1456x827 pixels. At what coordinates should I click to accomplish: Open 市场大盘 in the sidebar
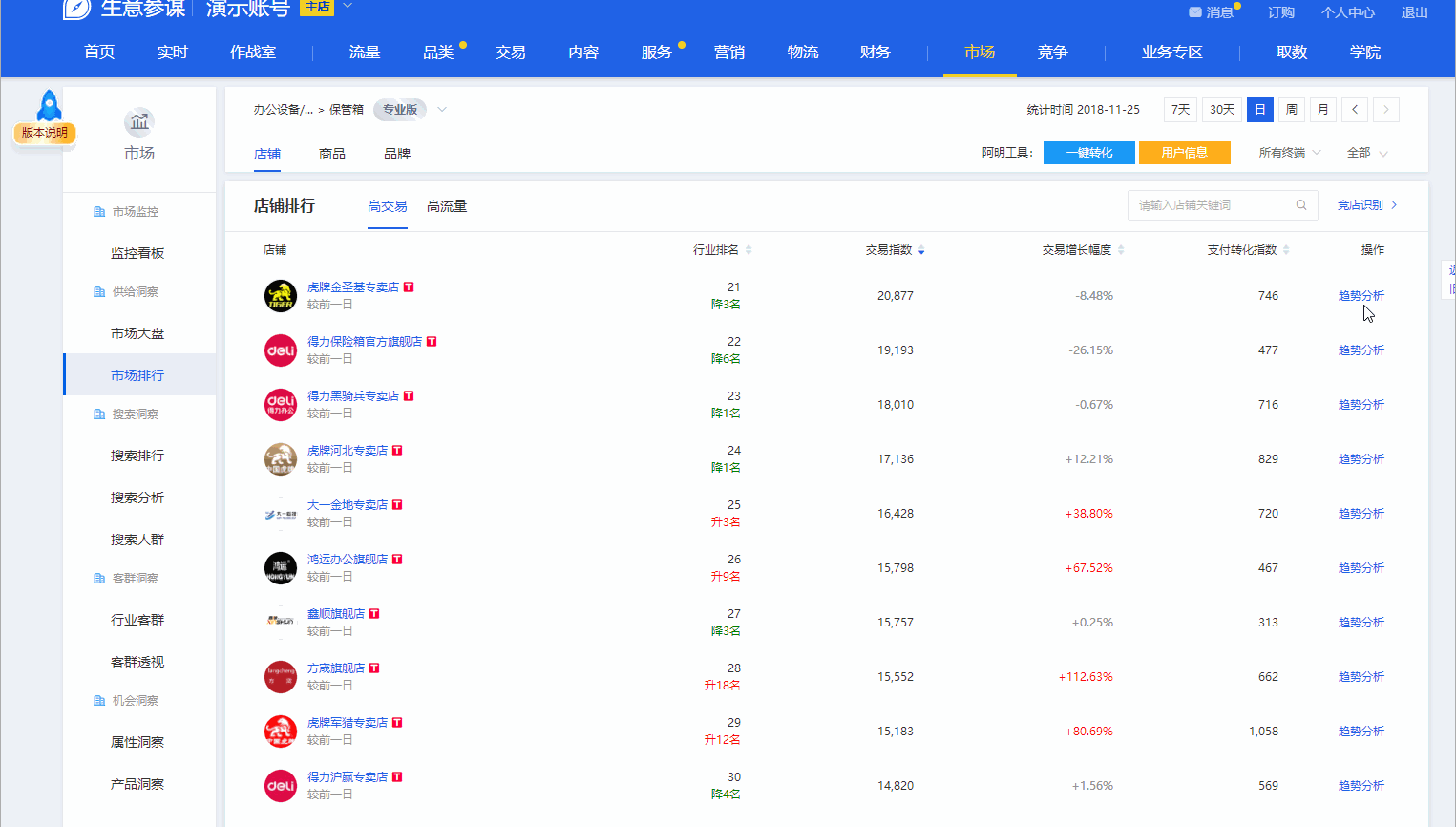point(137,333)
